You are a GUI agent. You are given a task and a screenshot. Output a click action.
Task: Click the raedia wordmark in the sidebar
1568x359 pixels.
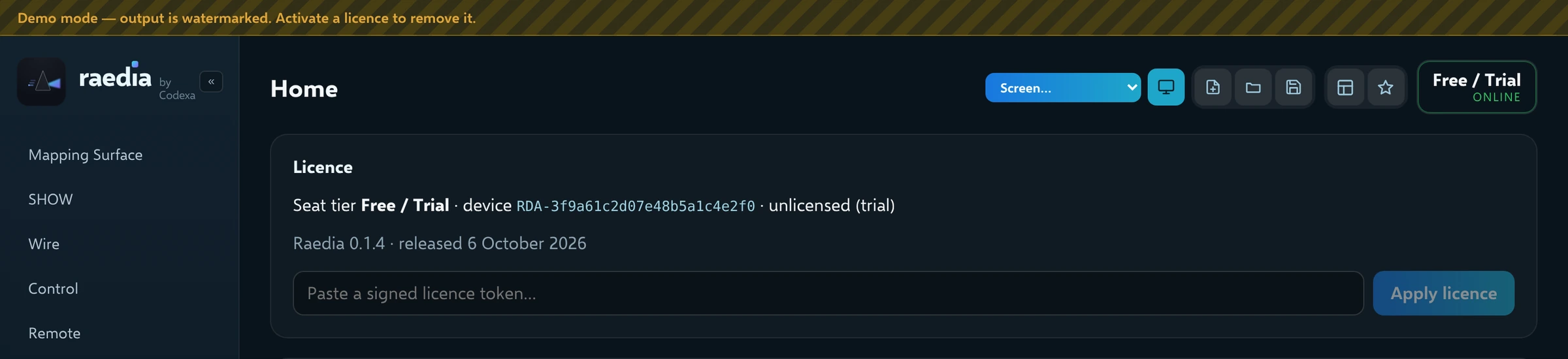pyautogui.click(x=115, y=77)
